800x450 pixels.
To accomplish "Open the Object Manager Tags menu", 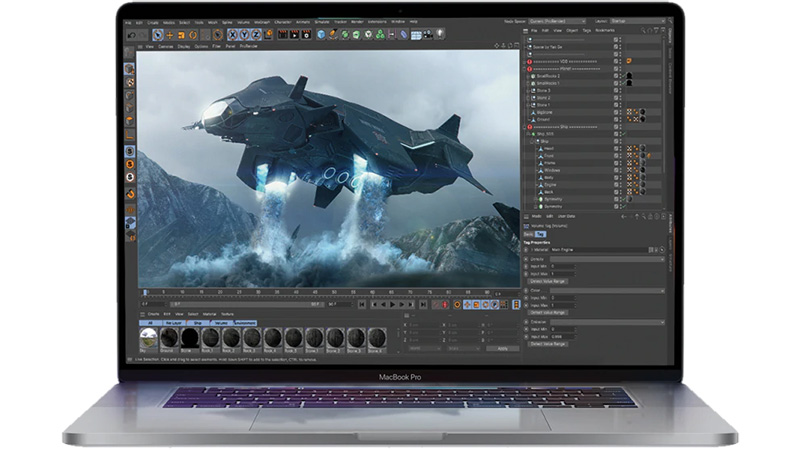I will click(587, 31).
